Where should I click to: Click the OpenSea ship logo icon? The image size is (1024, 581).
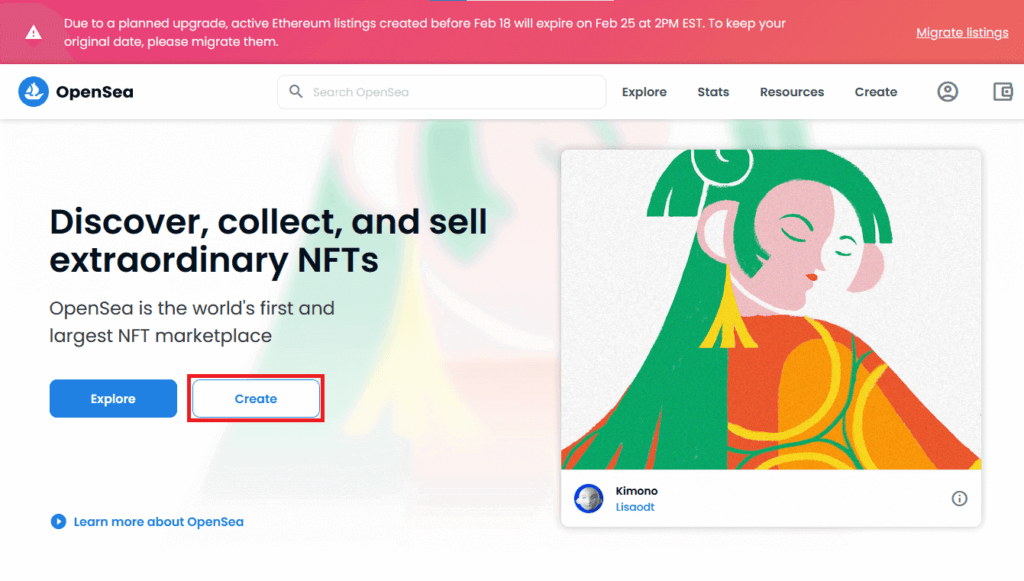click(x=33, y=92)
